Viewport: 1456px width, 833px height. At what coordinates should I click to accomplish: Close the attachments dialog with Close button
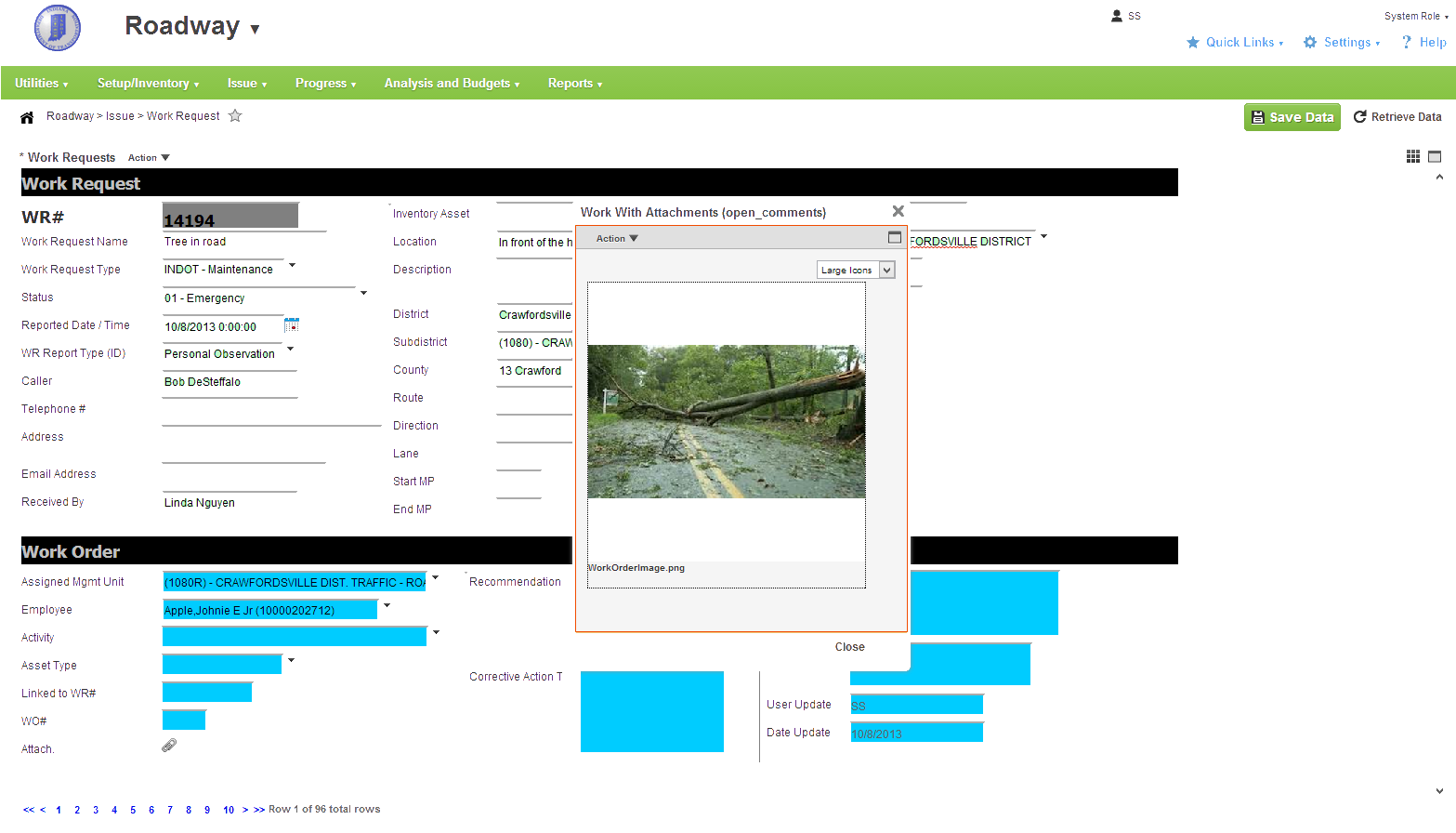(x=848, y=646)
